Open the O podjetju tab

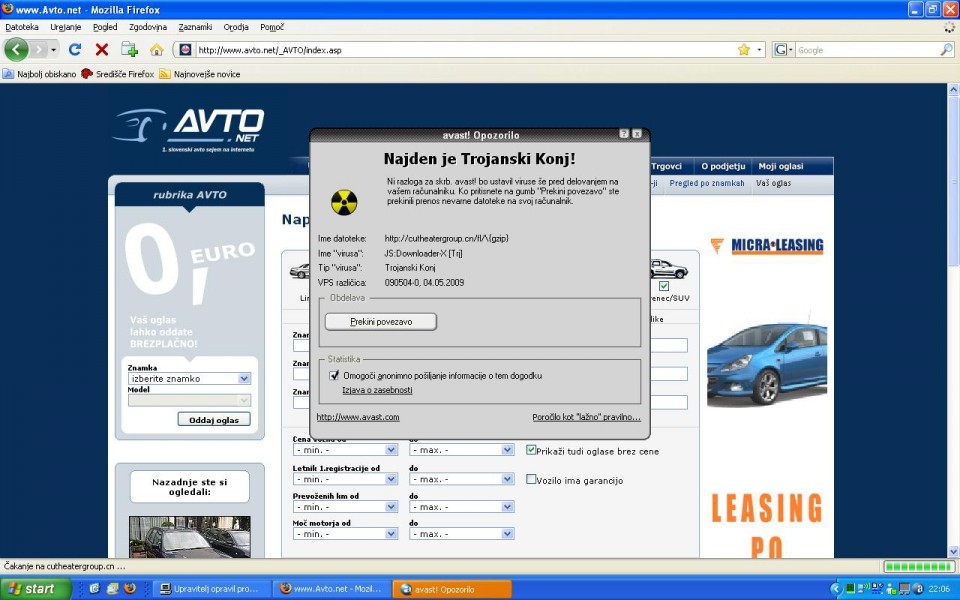[723, 166]
